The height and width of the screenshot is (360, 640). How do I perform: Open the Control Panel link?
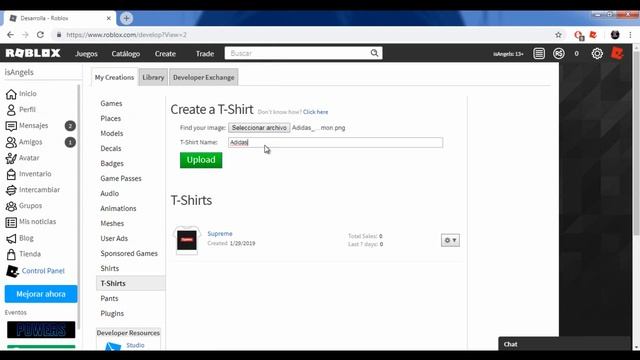[43, 271]
